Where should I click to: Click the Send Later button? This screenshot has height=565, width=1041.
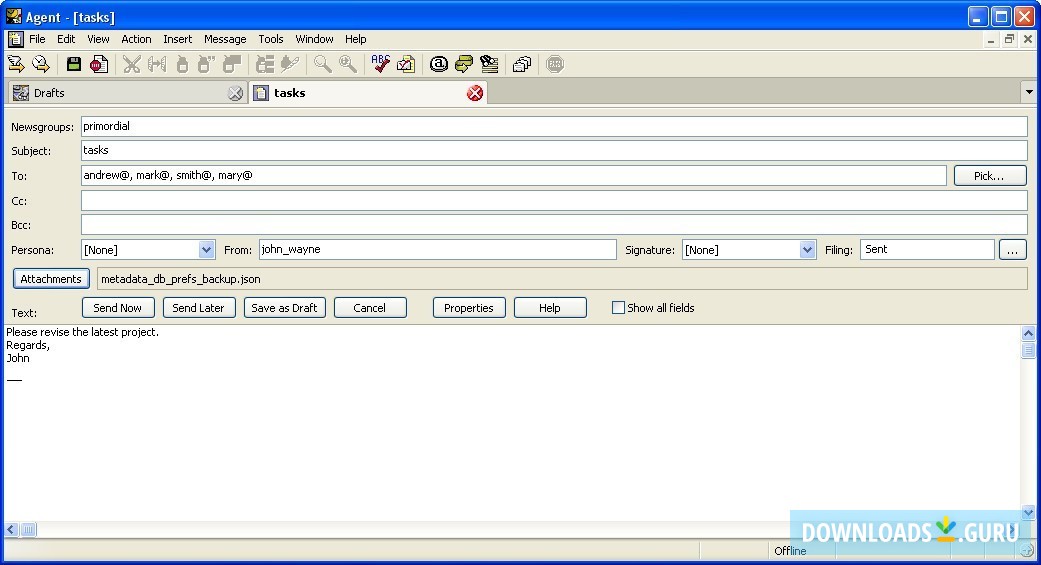(x=199, y=307)
